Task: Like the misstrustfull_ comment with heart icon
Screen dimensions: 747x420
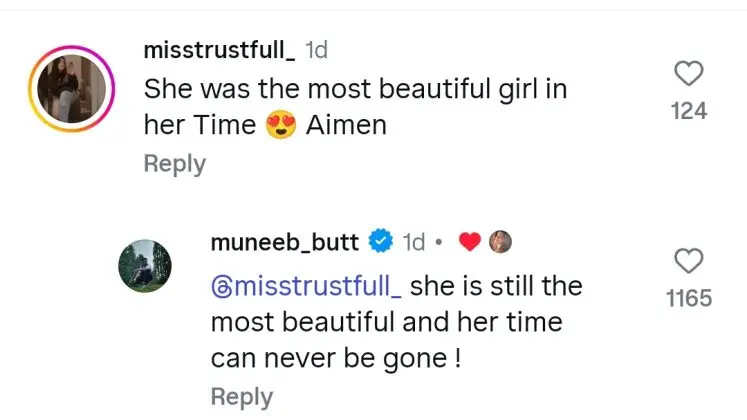Action: [689, 73]
